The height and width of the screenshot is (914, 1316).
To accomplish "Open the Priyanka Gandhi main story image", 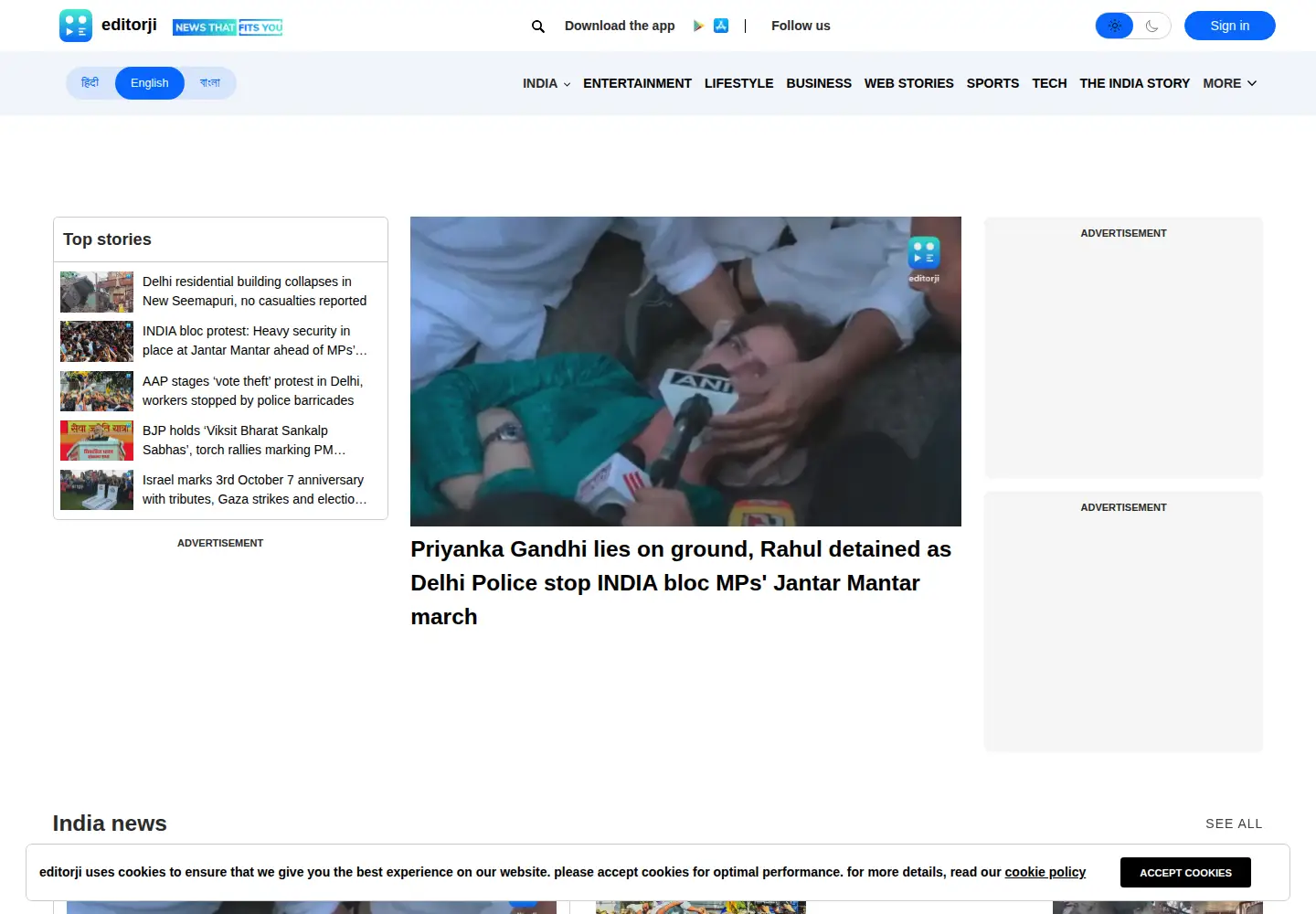I will pyautogui.click(x=685, y=371).
